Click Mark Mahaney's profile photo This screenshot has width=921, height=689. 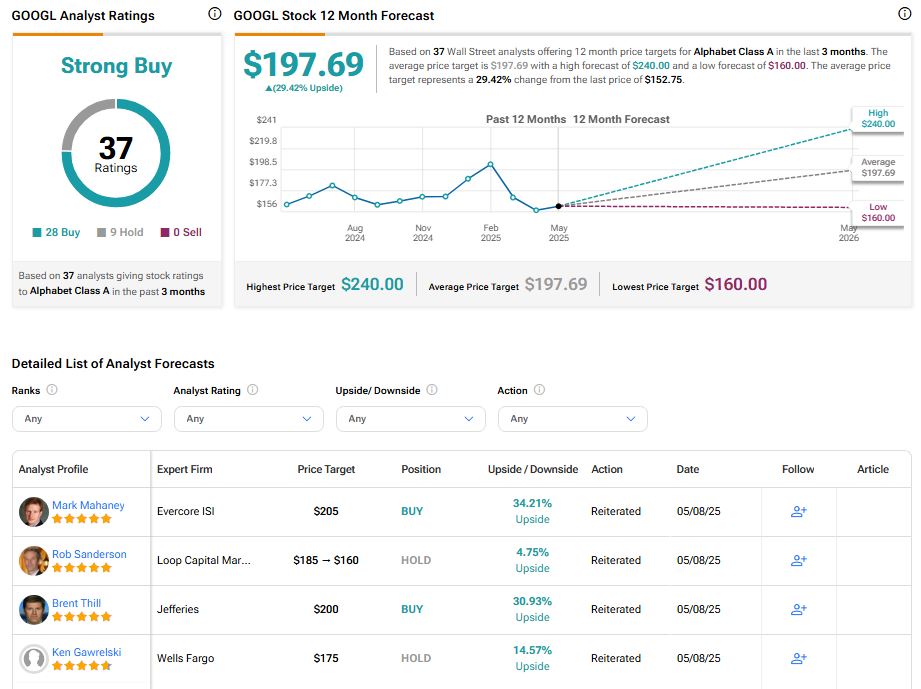click(x=33, y=512)
